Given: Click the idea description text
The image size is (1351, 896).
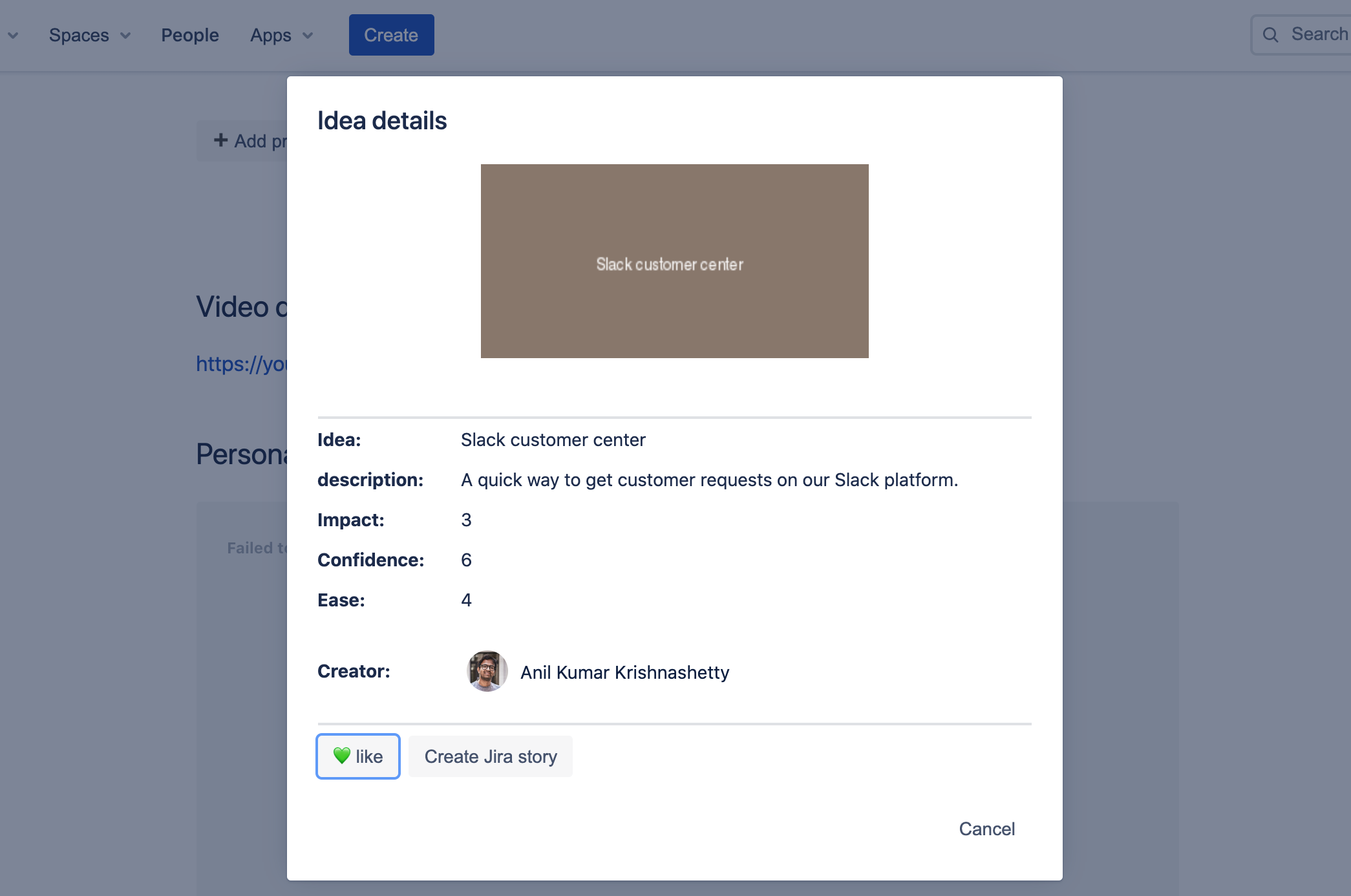Looking at the screenshot, I should [709, 480].
